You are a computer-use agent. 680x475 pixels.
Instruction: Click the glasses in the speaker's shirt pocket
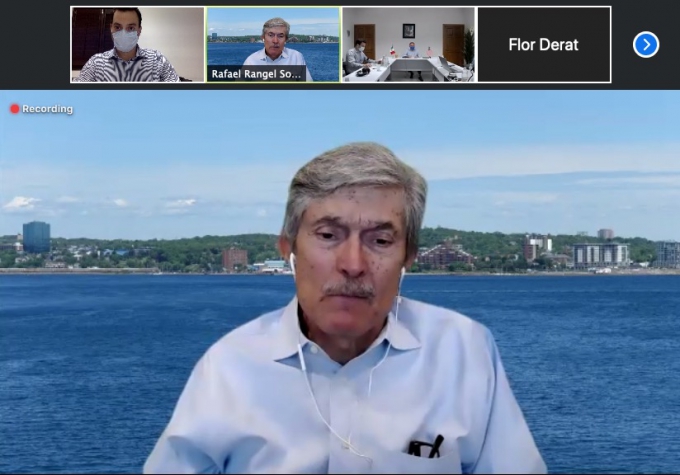coord(425,447)
